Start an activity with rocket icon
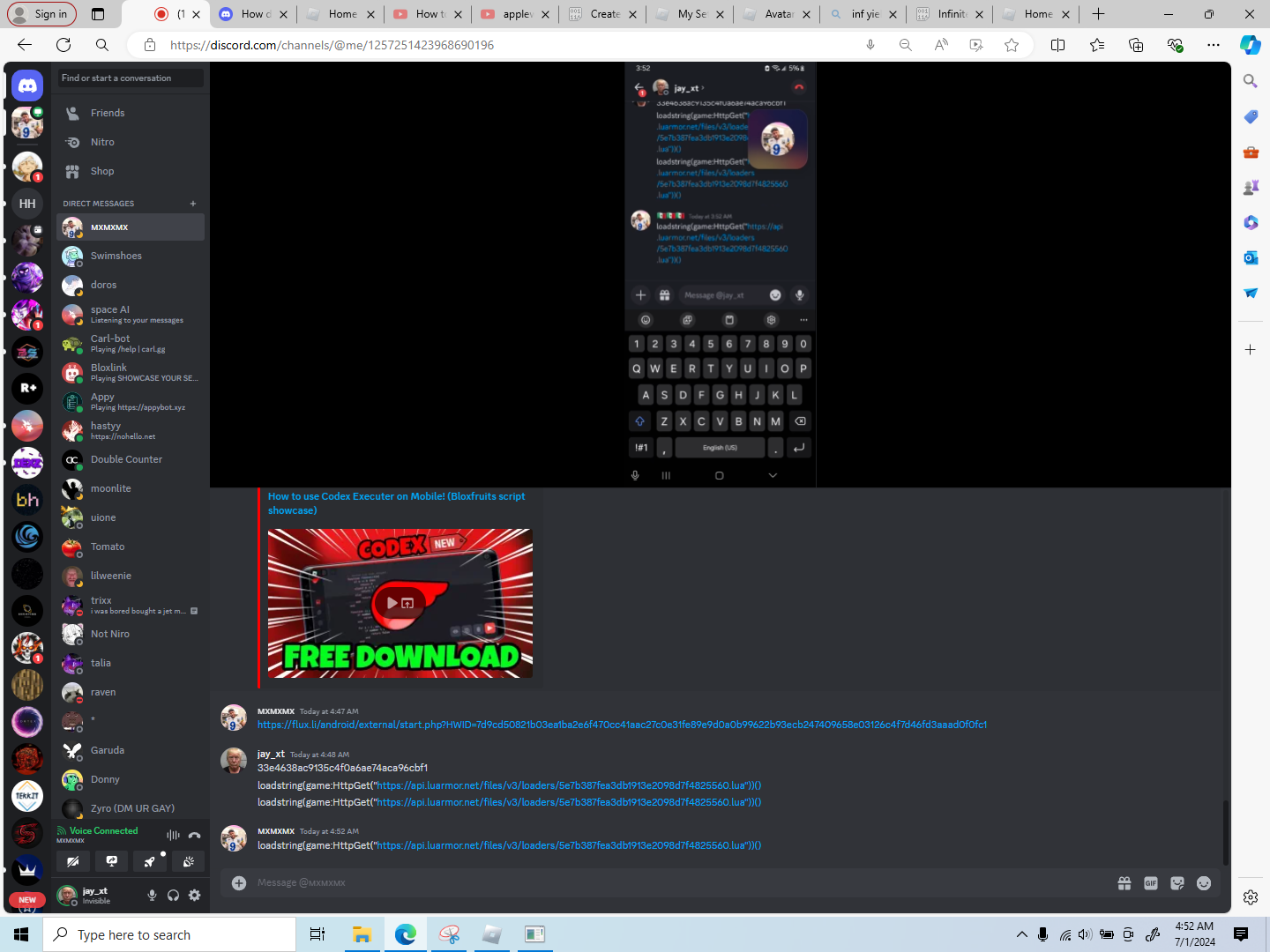Viewport: 1270px width, 952px height. tap(150, 861)
